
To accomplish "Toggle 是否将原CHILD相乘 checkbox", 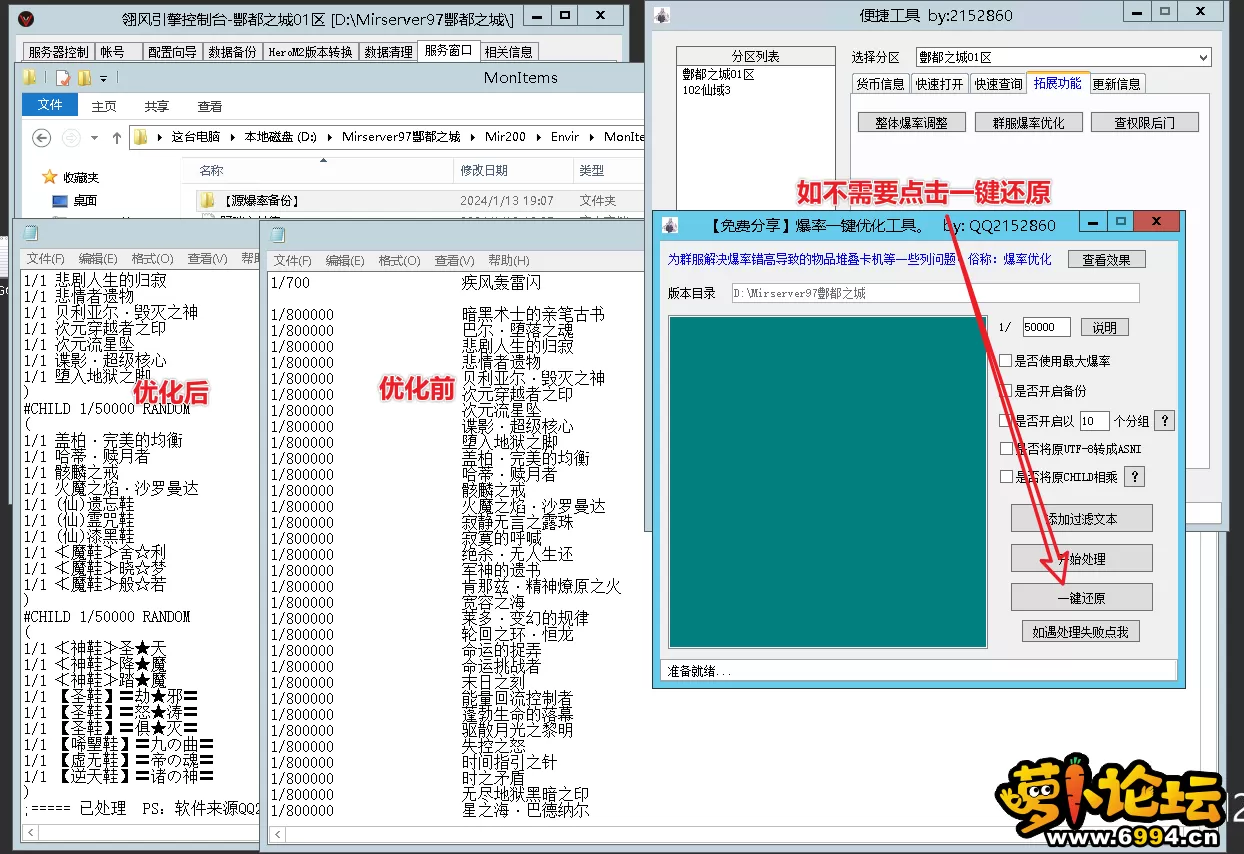I will coord(1006,477).
